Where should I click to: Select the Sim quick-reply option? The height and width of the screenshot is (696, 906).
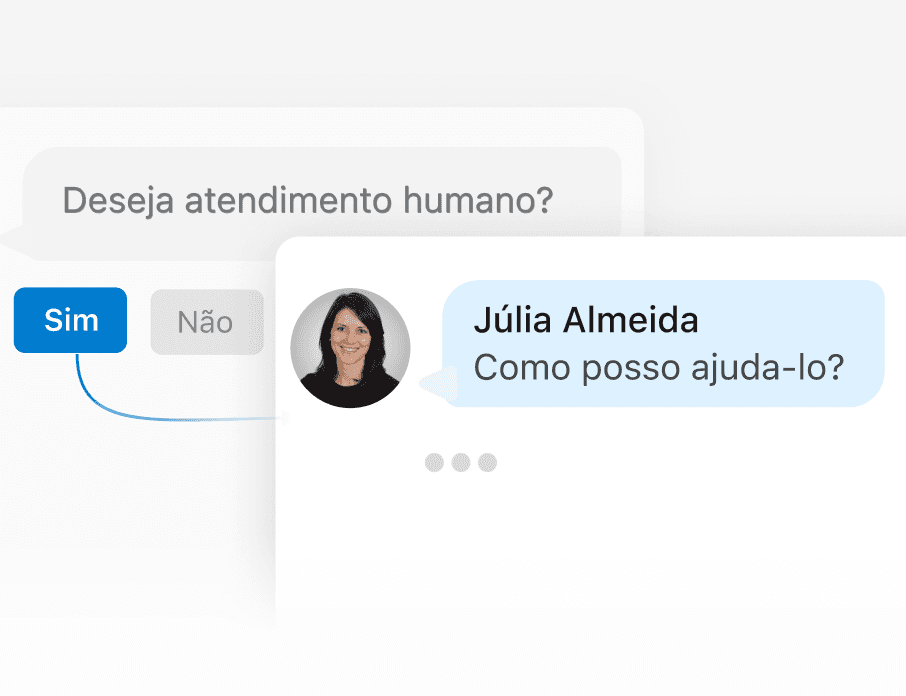point(70,320)
